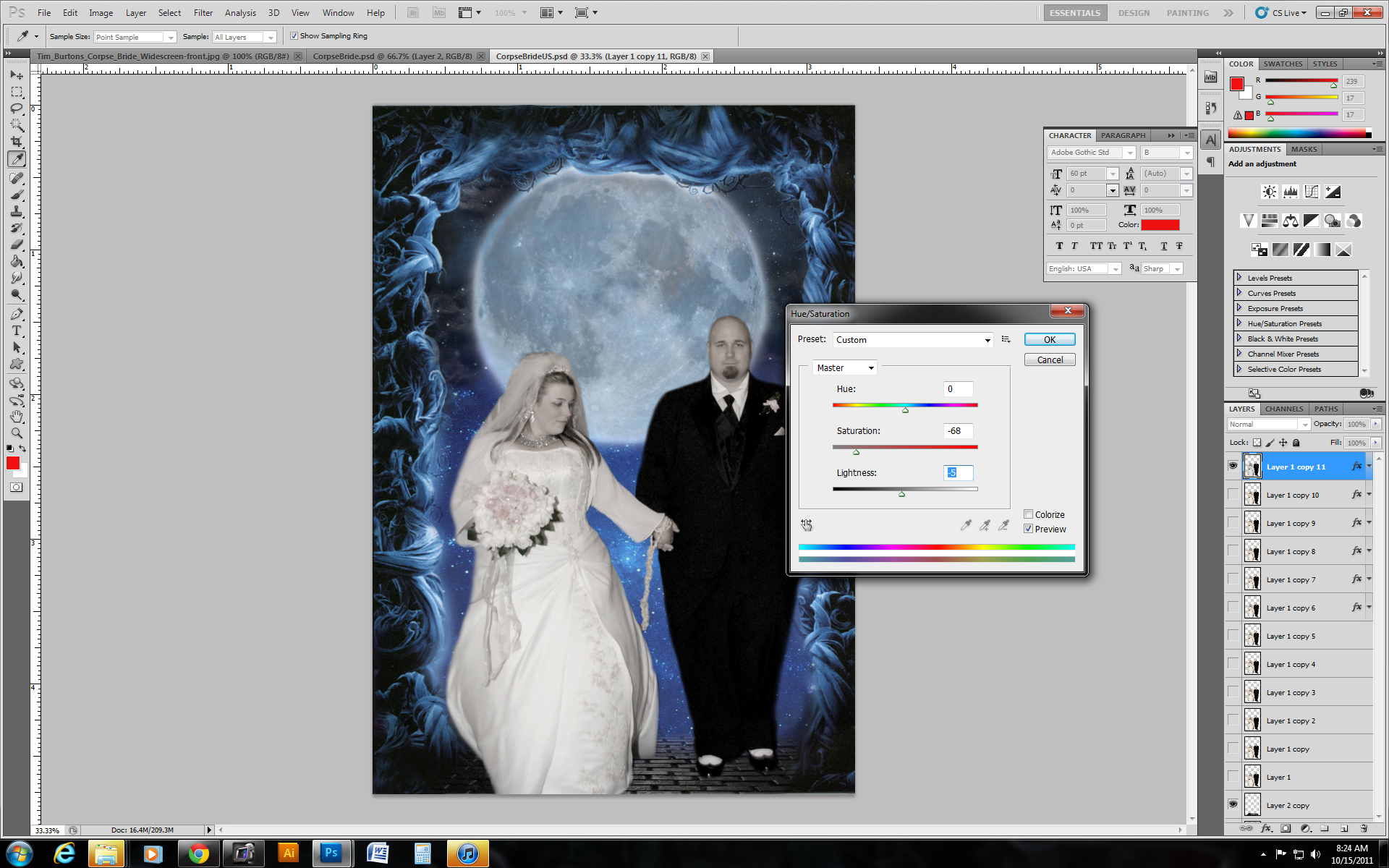Click the Hue value input field

coord(958,389)
